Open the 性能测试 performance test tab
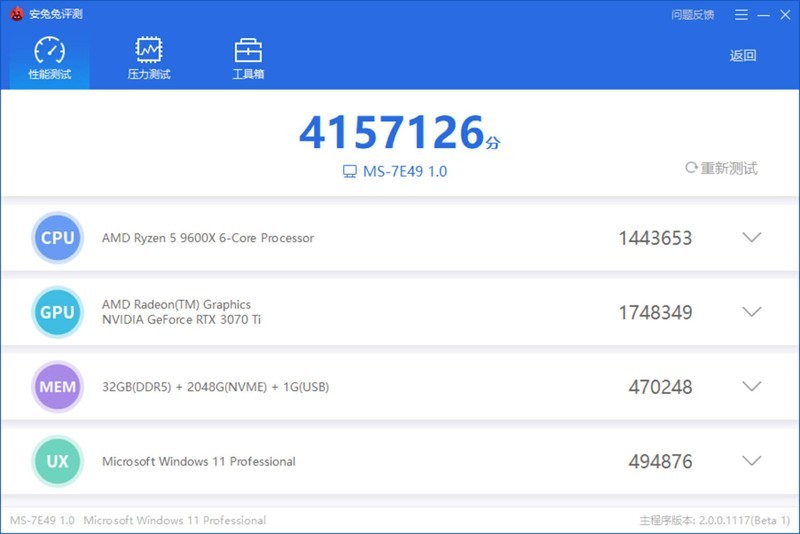800x534 pixels. click(49, 59)
